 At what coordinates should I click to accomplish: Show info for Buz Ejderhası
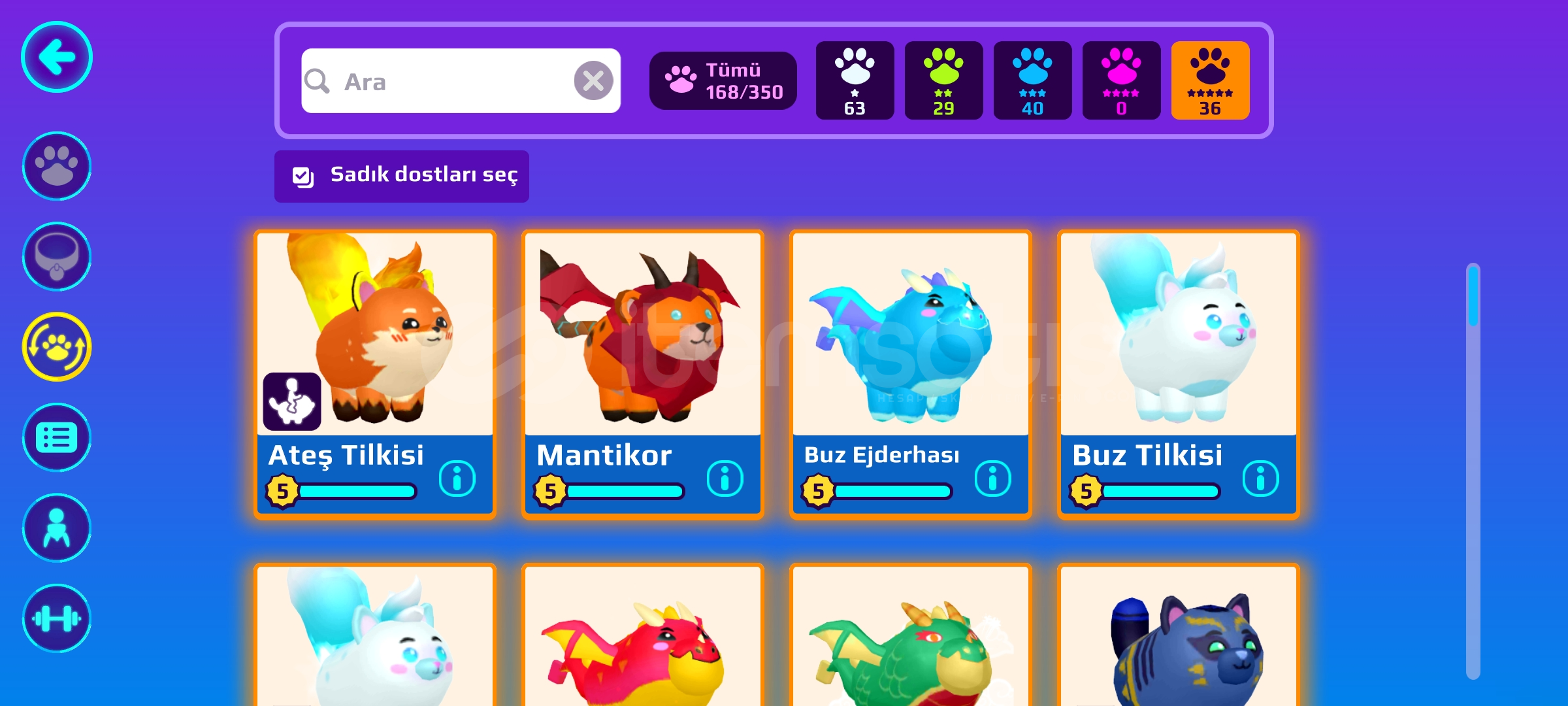pos(993,479)
